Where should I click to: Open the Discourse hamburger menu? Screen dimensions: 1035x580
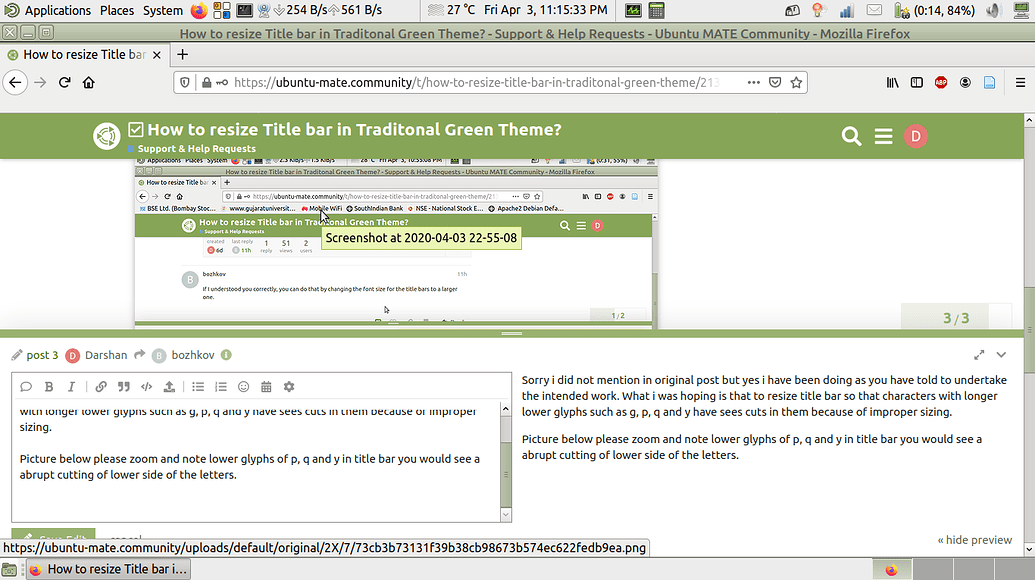point(883,136)
